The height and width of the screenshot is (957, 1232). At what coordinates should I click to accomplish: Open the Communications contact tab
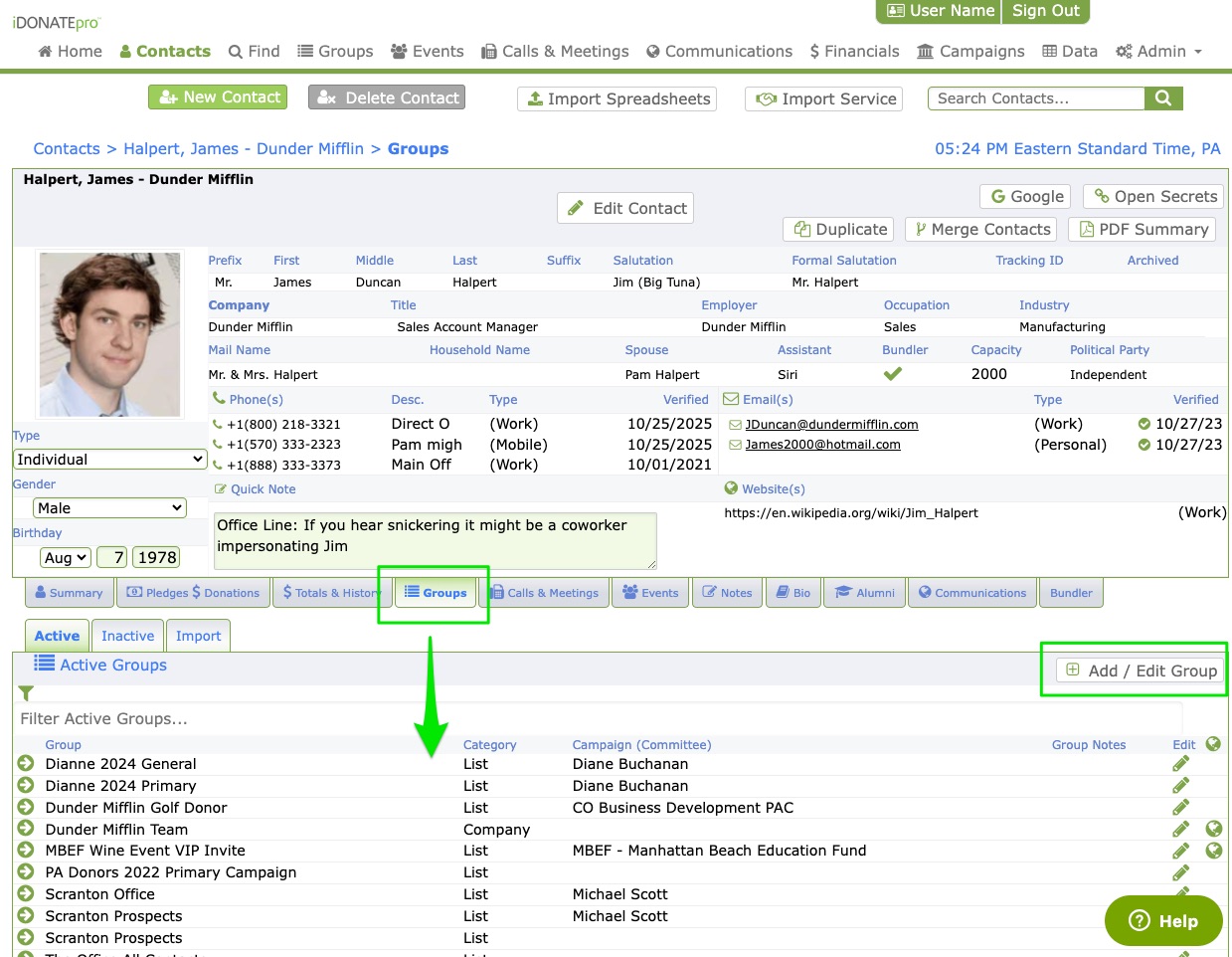(x=972, y=593)
